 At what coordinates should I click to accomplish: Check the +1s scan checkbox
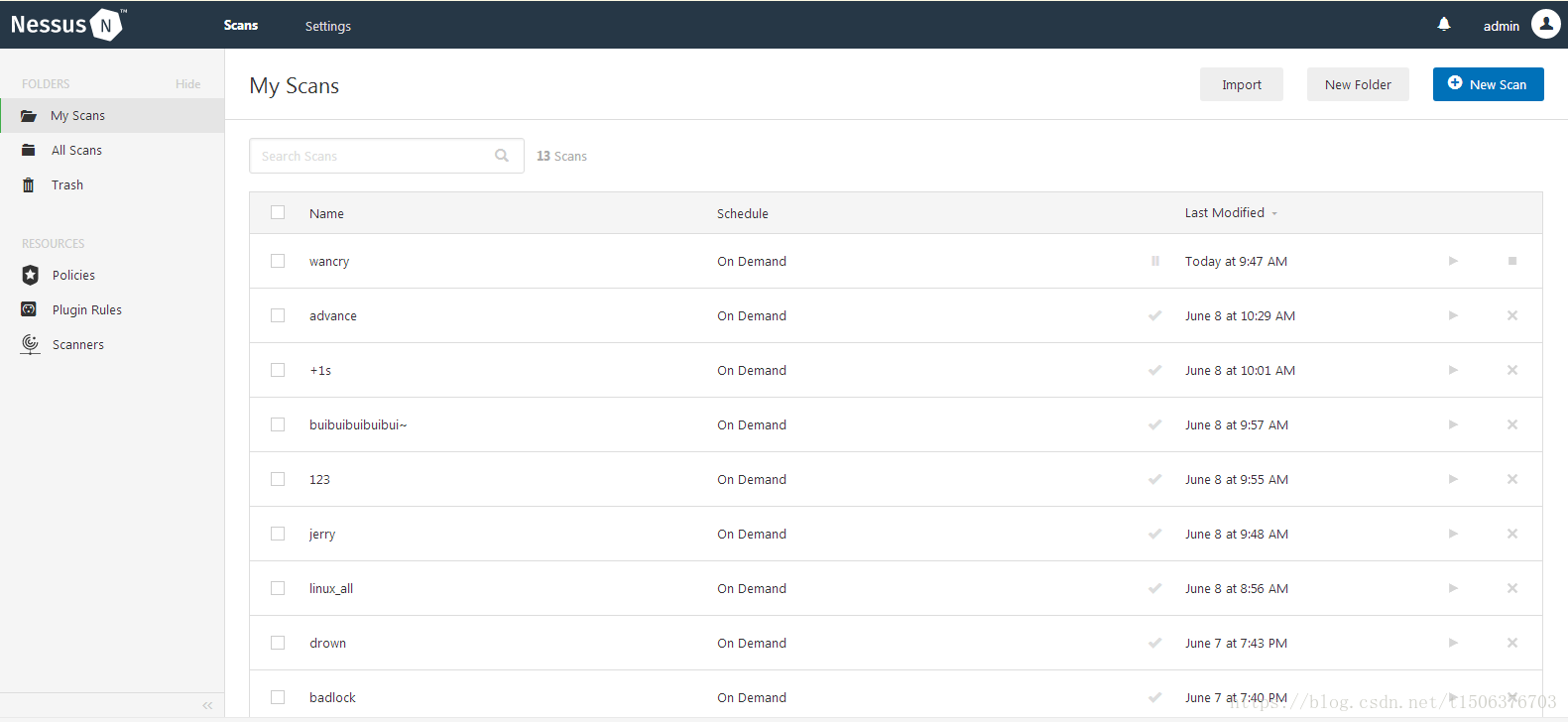point(278,370)
